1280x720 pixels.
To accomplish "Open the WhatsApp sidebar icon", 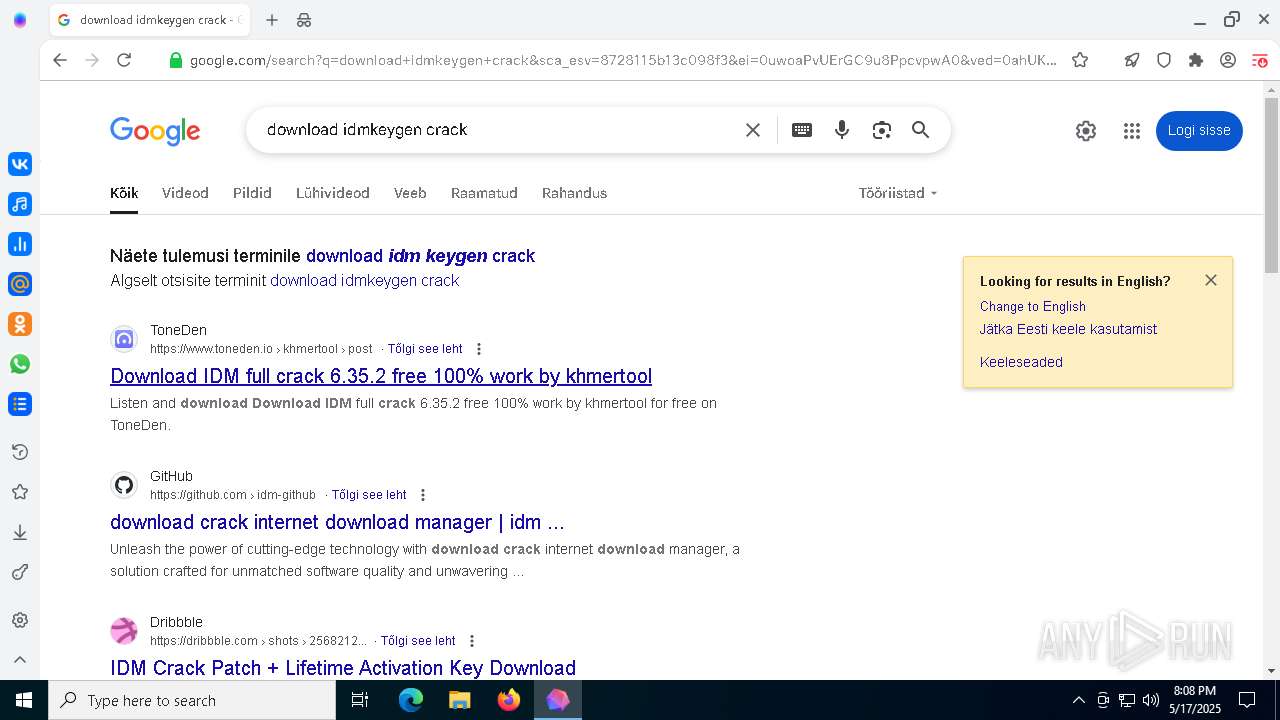I will (x=20, y=364).
